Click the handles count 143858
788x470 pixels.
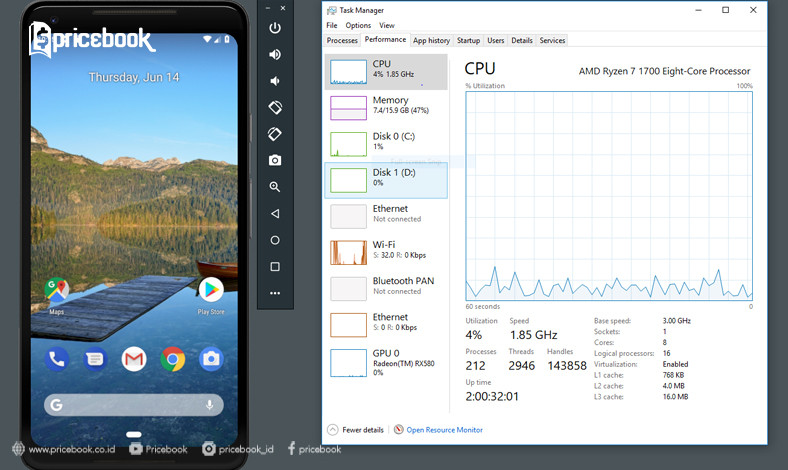pos(567,365)
